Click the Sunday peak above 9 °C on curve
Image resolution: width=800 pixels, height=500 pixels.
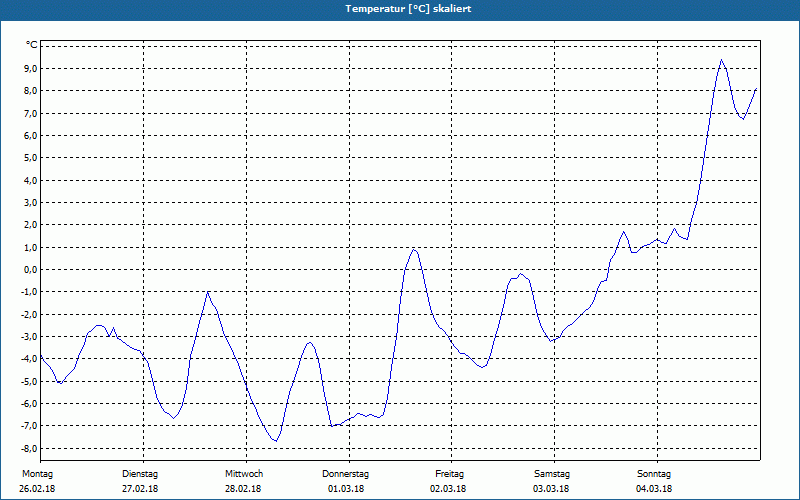pyautogui.click(x=721, y=60)
